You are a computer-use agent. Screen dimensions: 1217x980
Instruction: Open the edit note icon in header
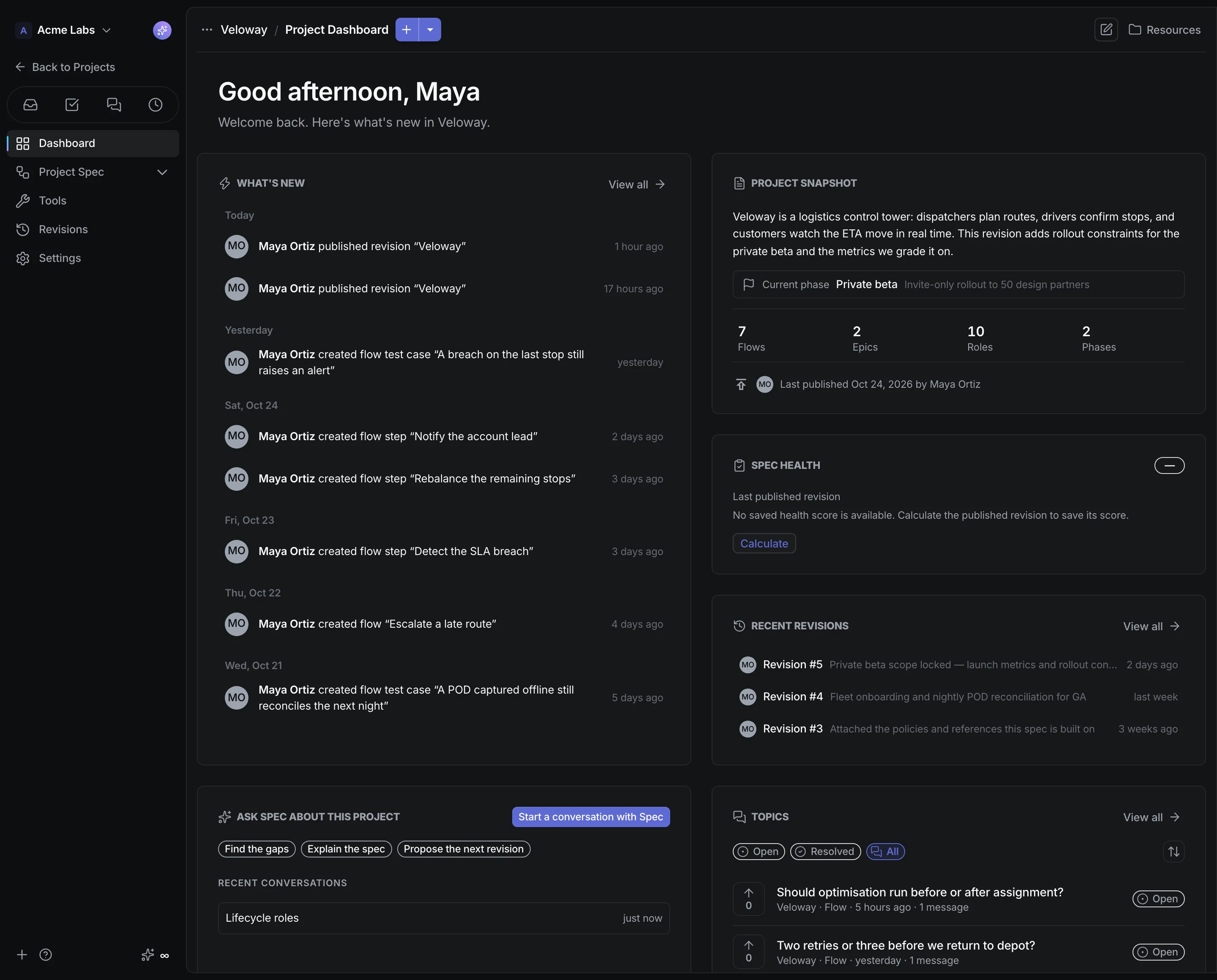click(x=1106, y=30)
